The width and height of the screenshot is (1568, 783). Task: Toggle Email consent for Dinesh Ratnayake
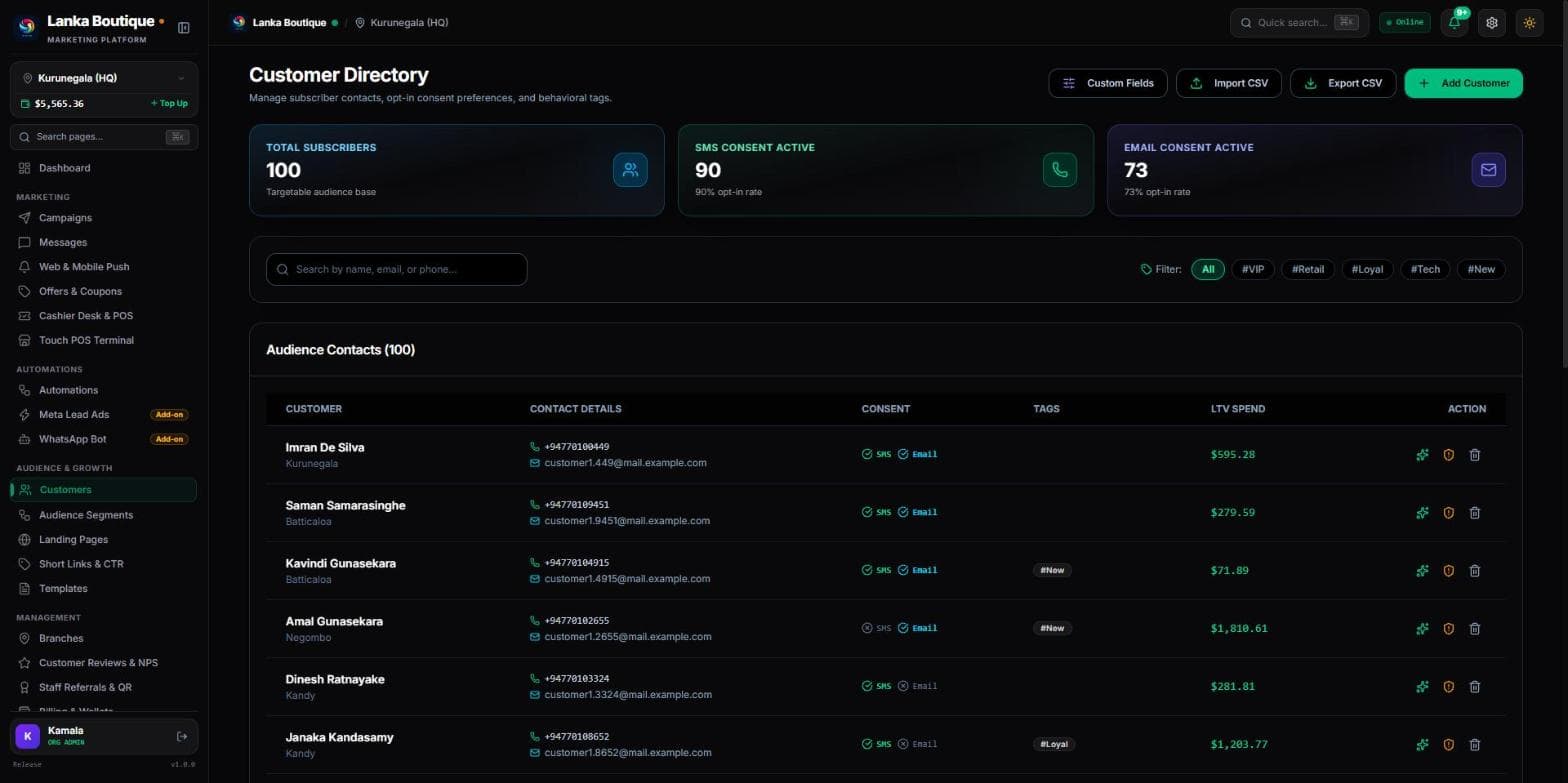pyautogui.click(x=917, y=687)
